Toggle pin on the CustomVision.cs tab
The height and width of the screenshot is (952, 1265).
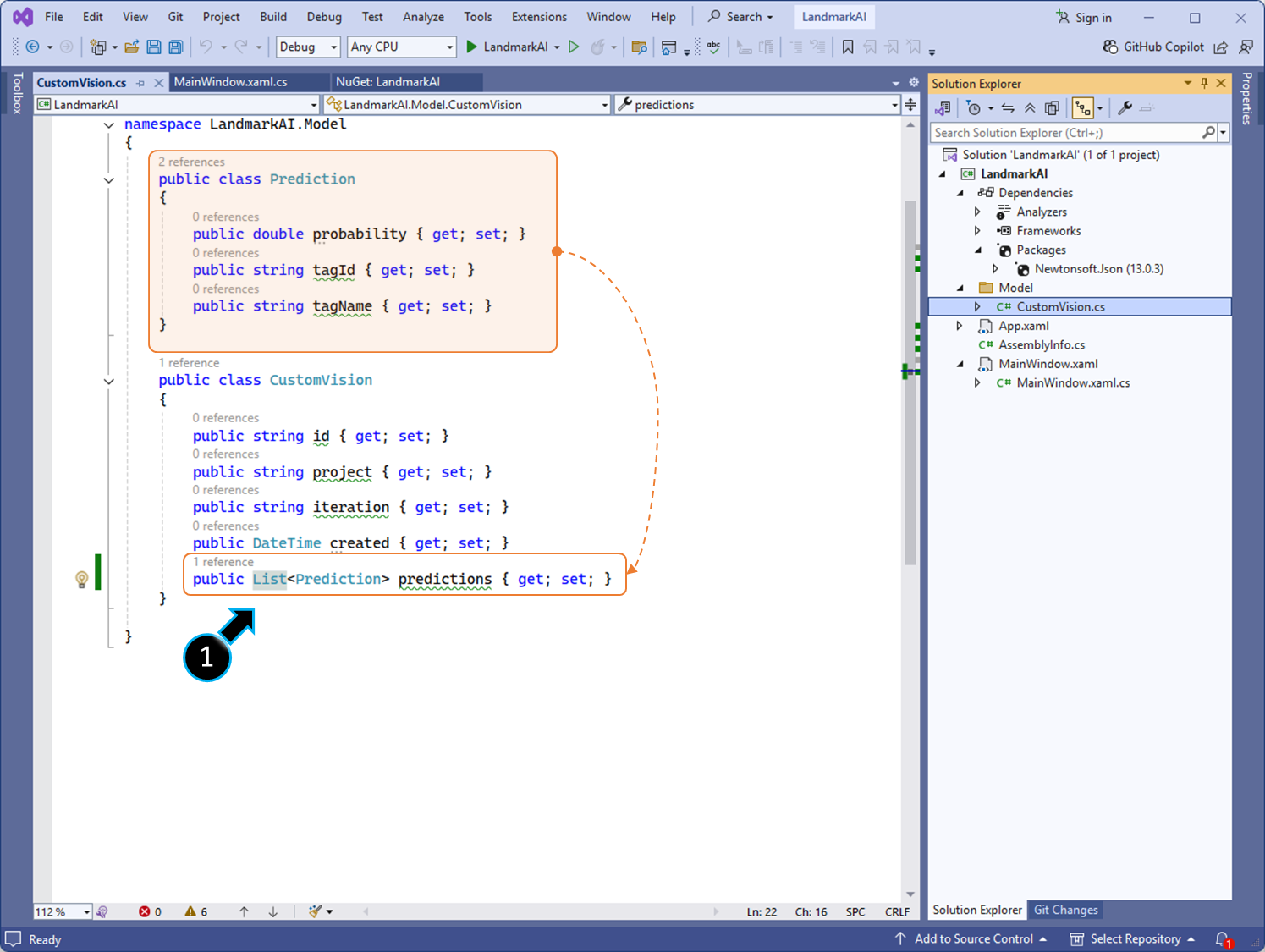140,83
